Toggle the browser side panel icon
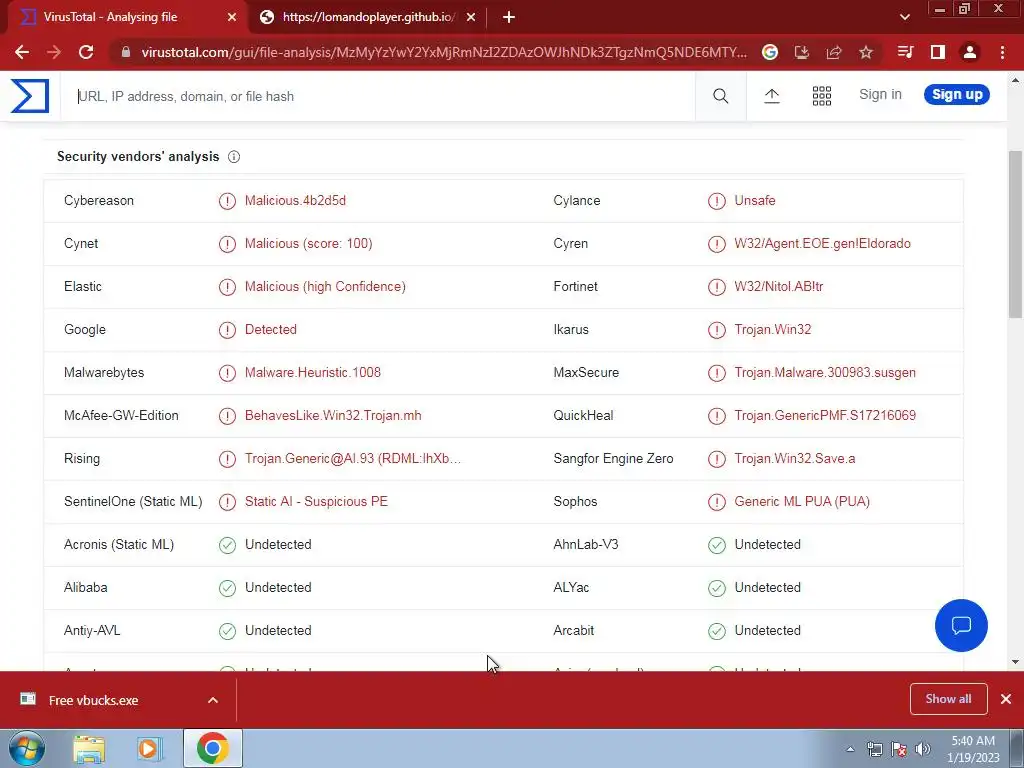This screenshot has height=768, width=1024. (938, 52)
